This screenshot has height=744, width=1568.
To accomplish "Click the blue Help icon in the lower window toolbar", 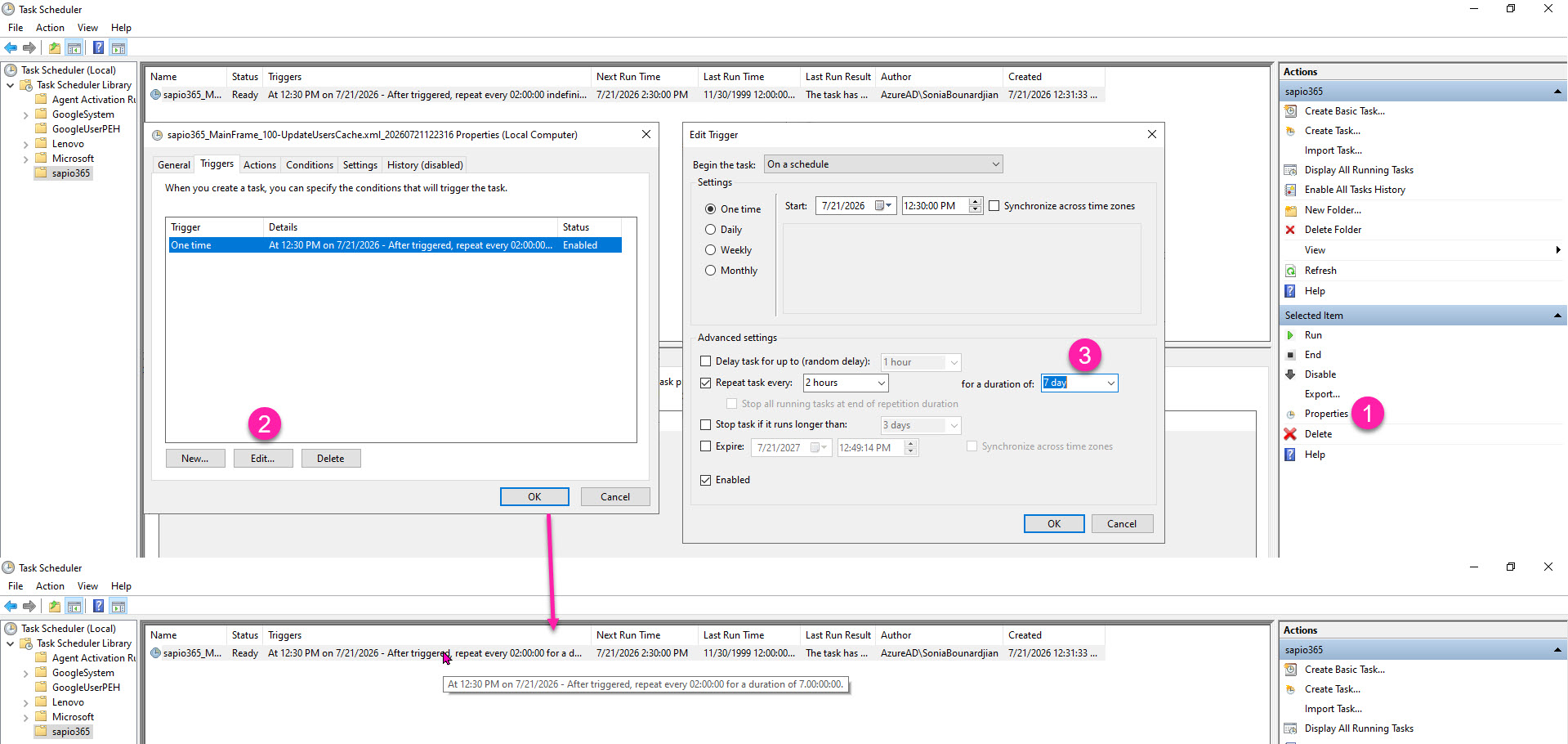I will (x=98, y=606).
